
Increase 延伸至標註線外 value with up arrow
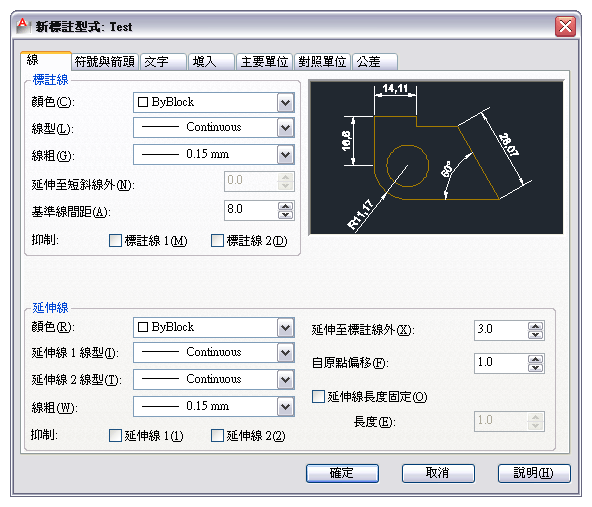pos(535,326)
